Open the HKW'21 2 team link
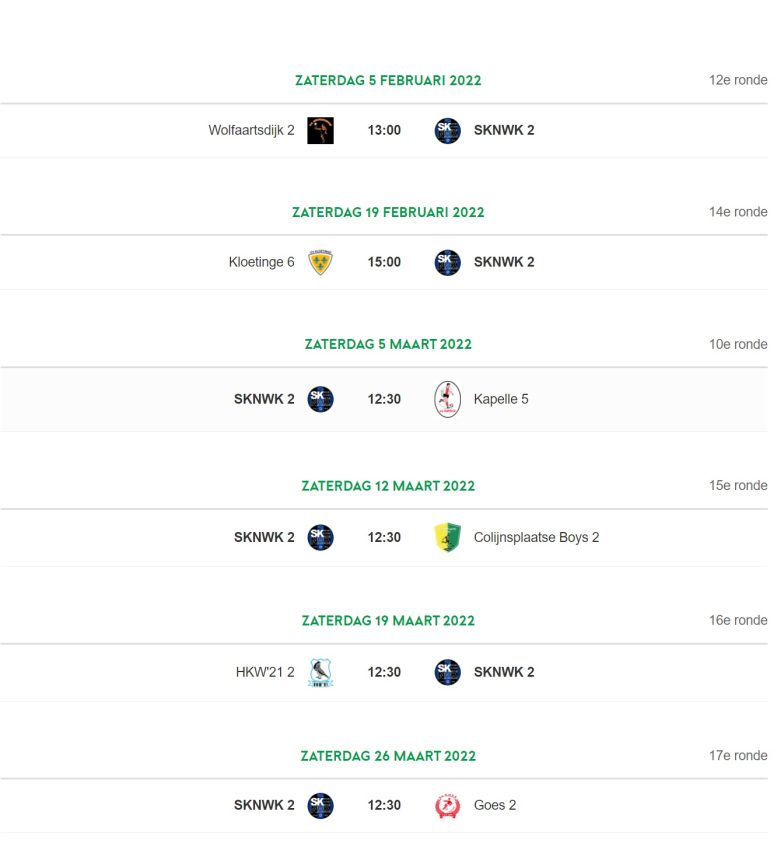 [265, 673]
